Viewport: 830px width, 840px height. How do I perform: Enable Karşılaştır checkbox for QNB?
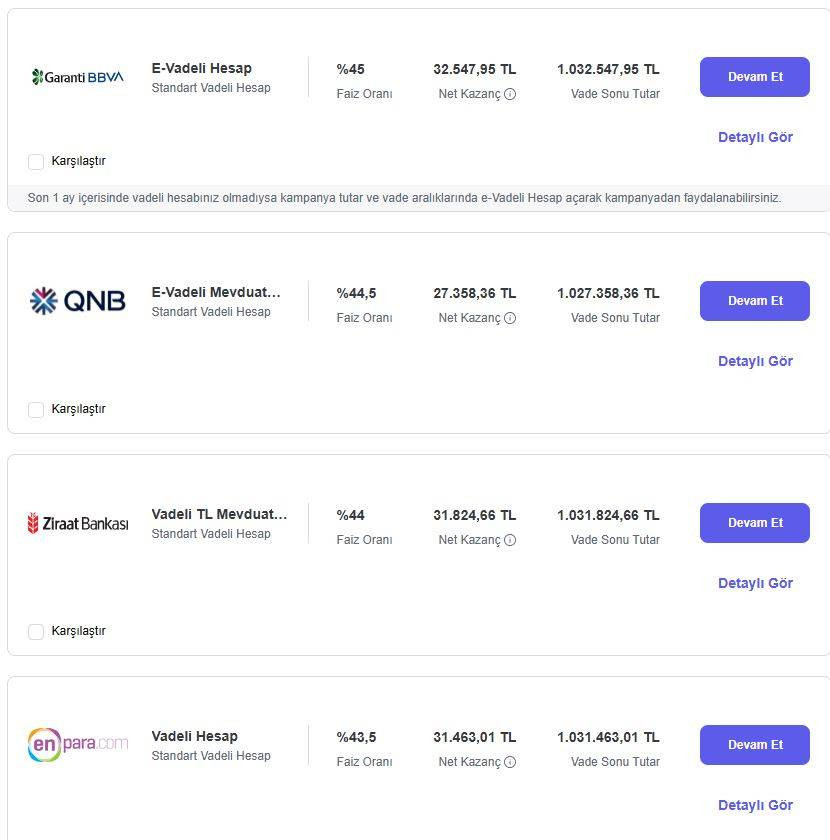(36, 410)
